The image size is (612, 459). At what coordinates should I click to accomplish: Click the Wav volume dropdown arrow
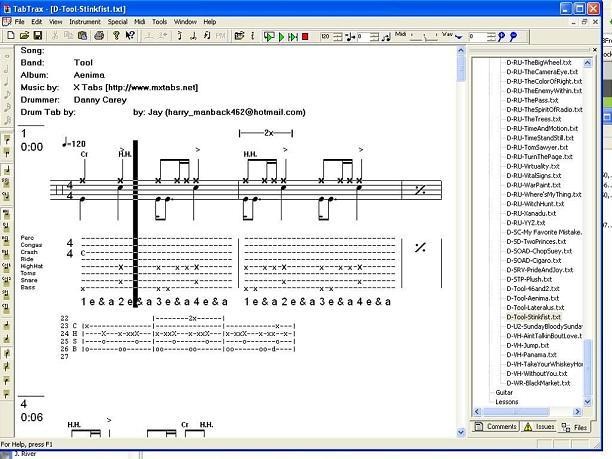tap(459, 37)
